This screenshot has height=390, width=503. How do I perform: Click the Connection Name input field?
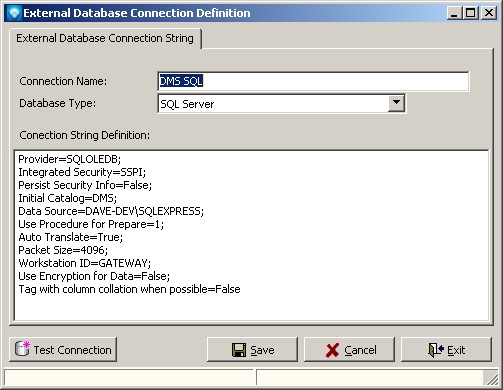[x=313, y=81]
